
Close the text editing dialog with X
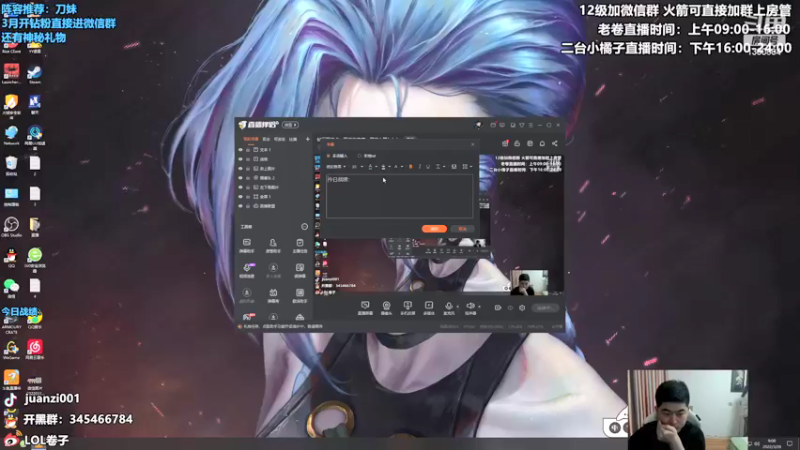point(472,144)
